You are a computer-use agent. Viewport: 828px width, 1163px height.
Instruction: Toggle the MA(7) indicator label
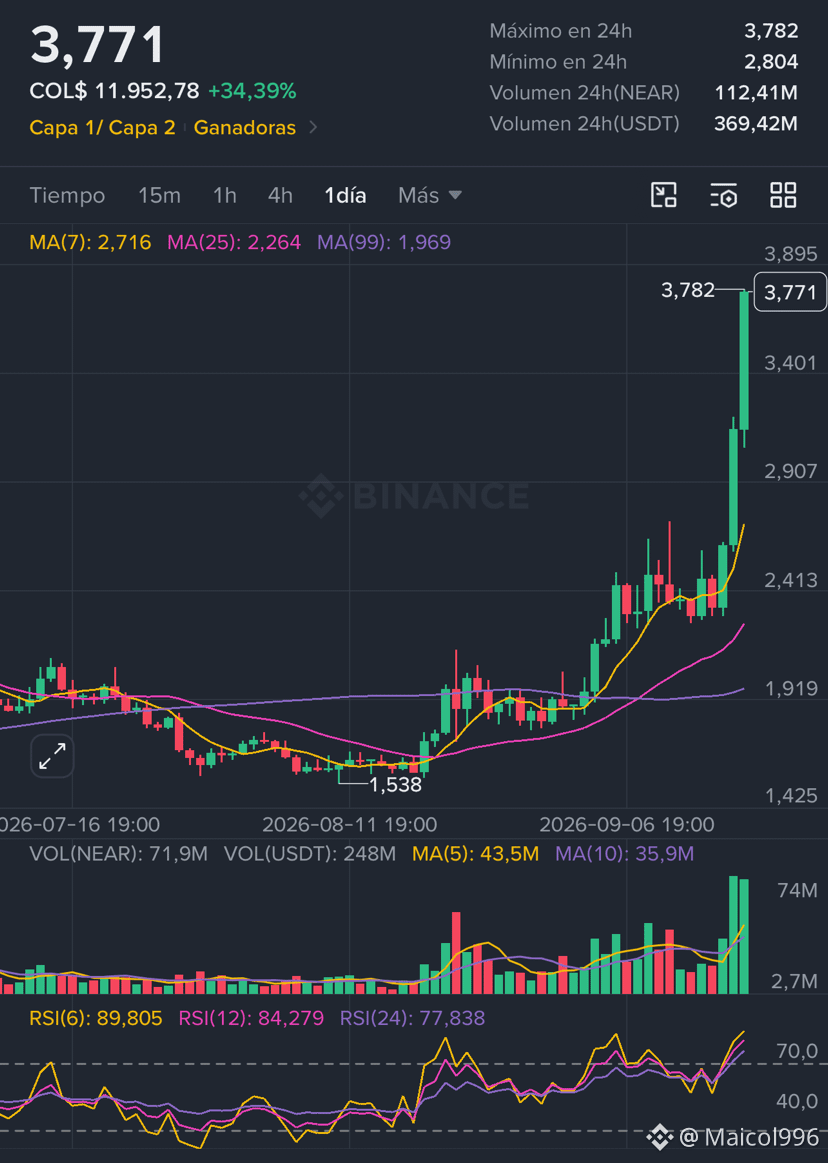91,242
